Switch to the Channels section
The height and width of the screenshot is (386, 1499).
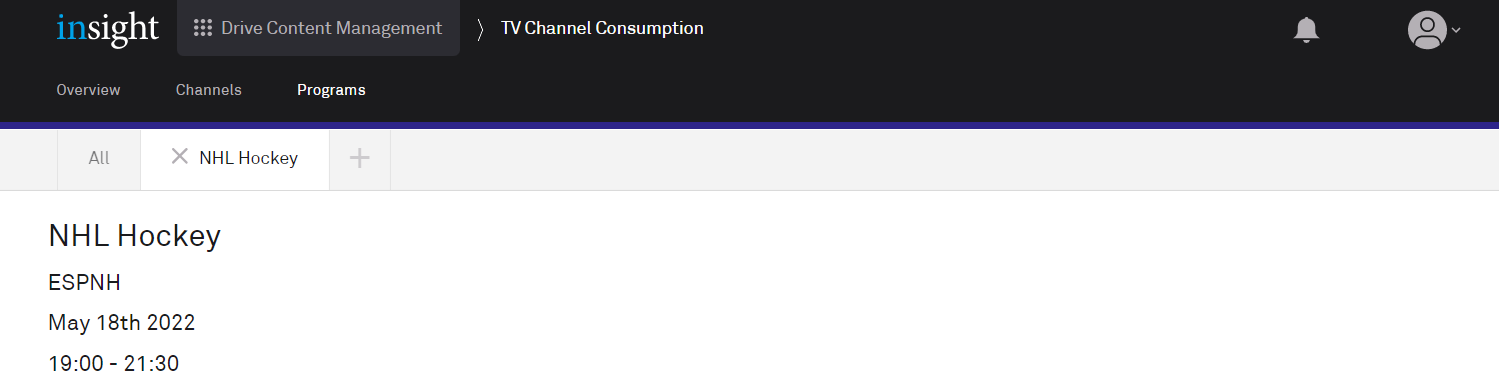click(x=209, y=90)
